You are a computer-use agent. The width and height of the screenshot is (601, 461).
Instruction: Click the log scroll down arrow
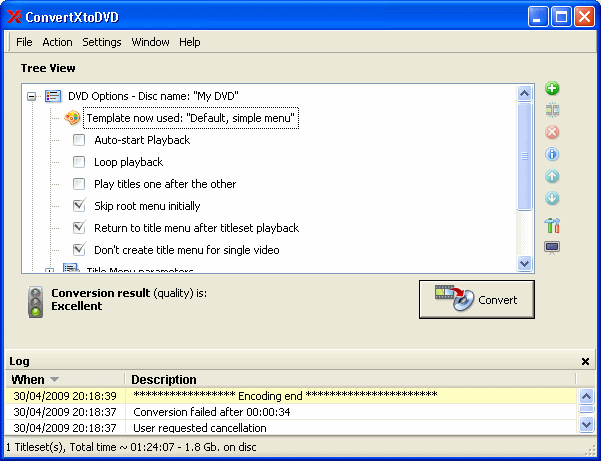(586, 424)
